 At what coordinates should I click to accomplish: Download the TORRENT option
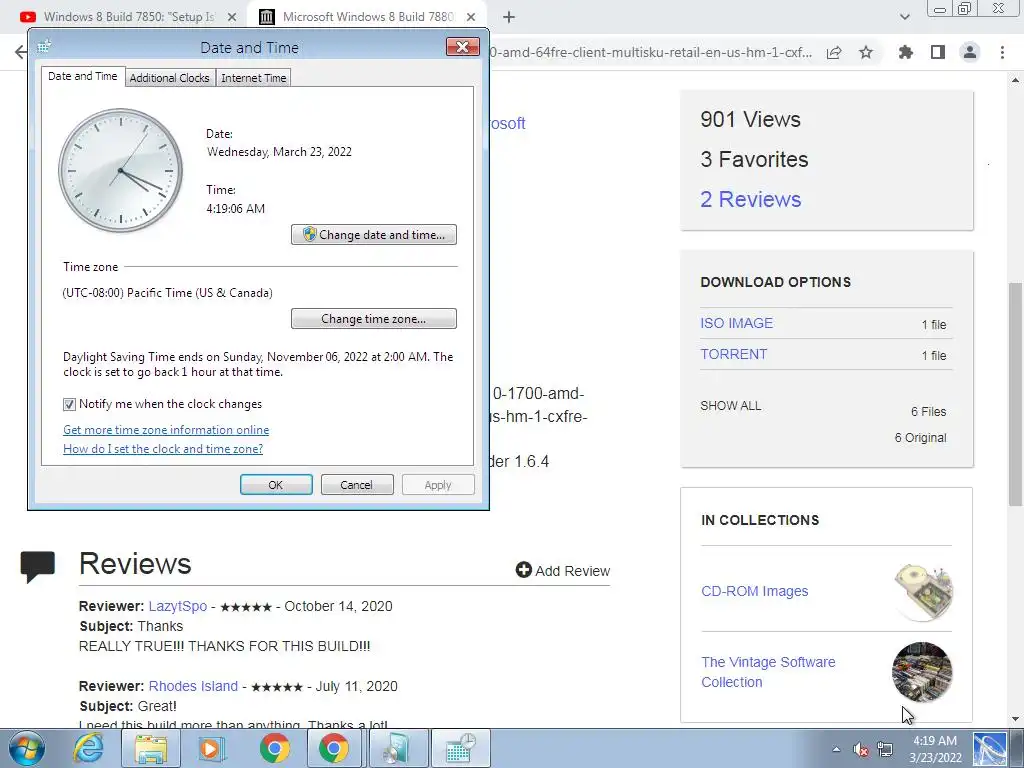click(x=734, y=354)
